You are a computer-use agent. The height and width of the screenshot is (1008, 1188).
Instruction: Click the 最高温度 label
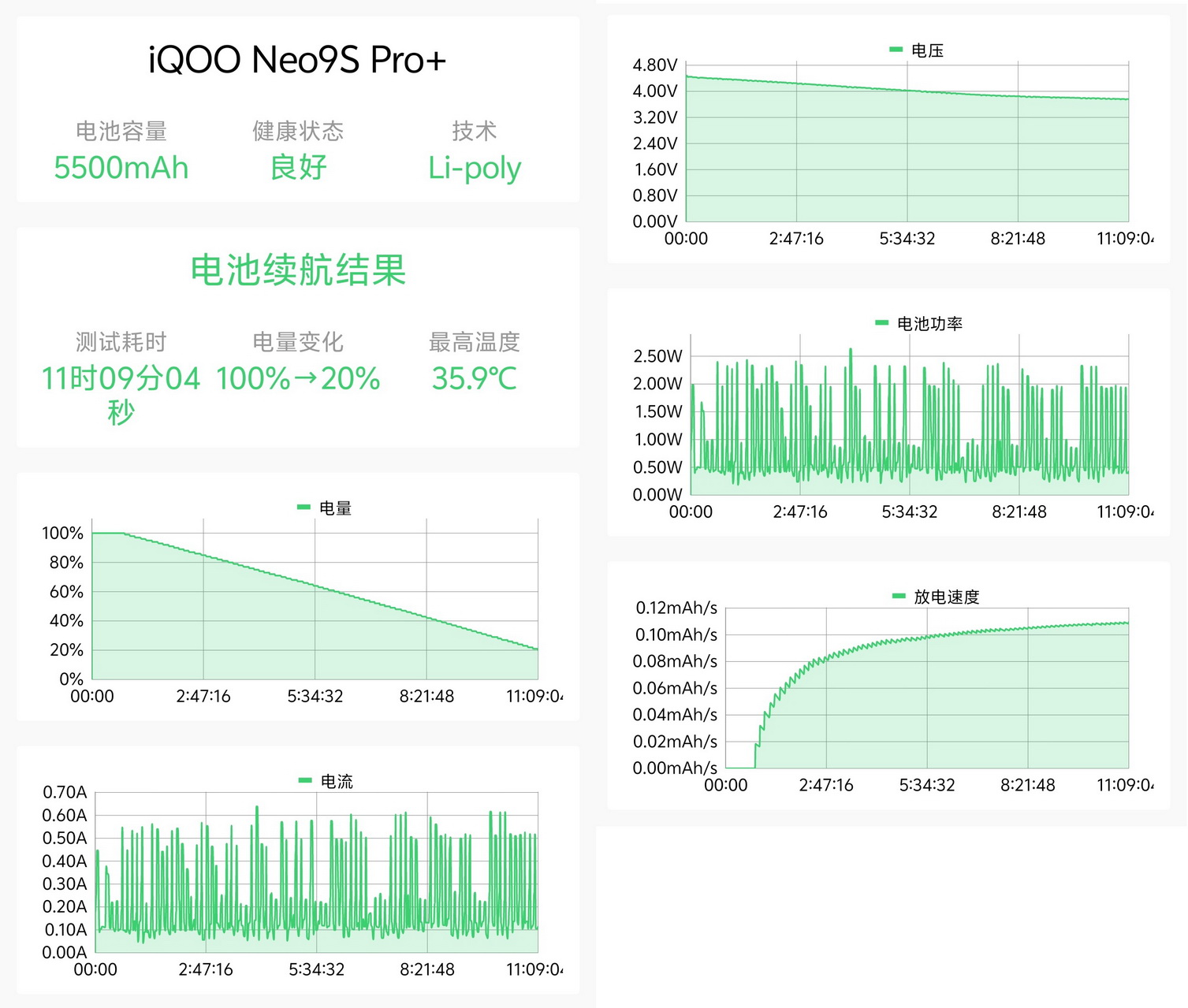[475, 342]
